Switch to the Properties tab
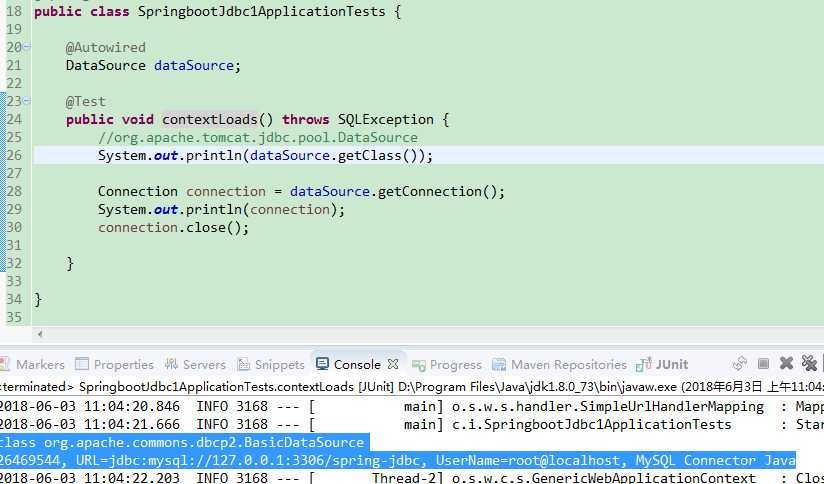The width and height of the screenshot is (824, 484). click(115, 364)
